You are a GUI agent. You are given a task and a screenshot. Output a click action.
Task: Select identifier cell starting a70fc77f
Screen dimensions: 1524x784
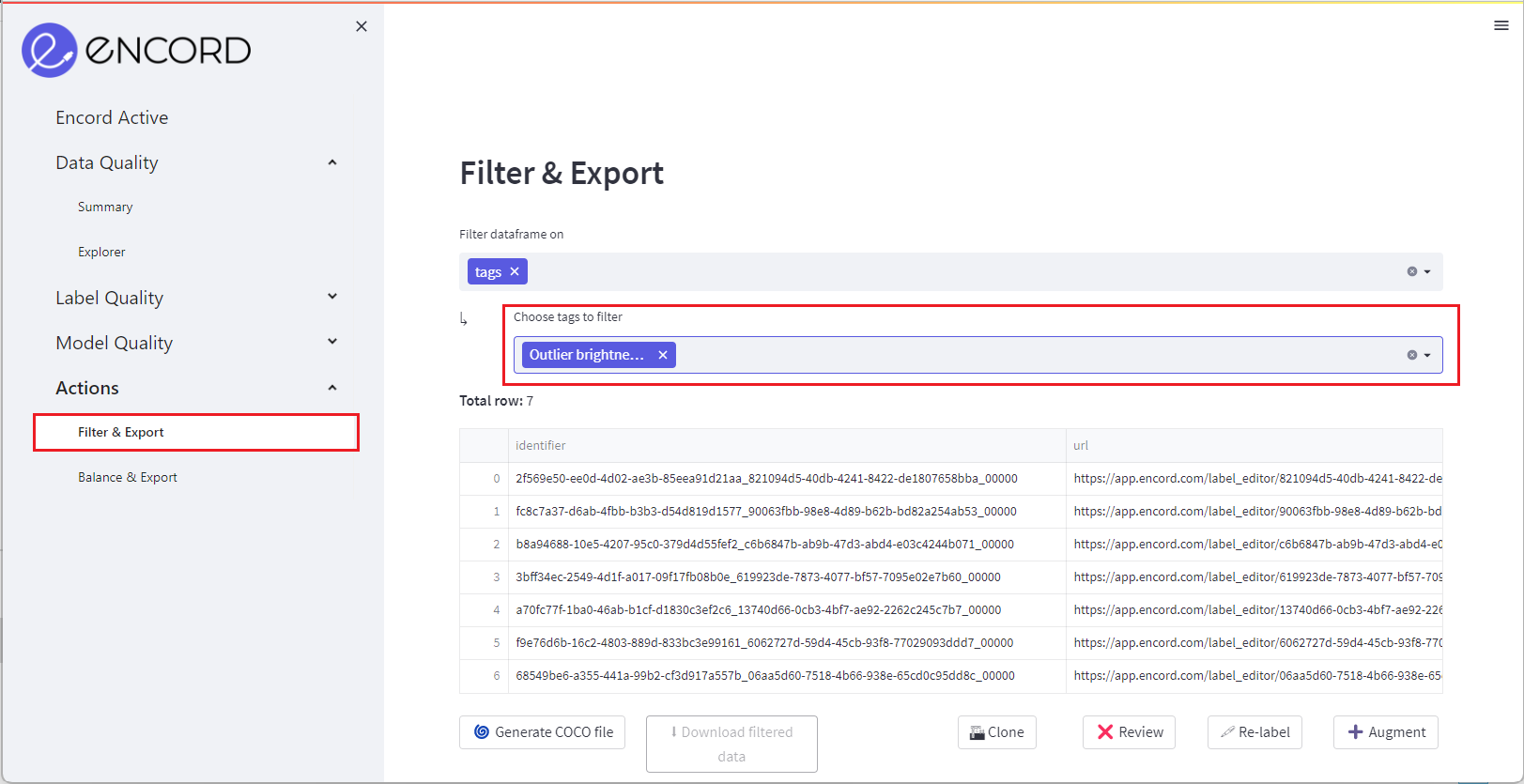click(x=787, y=610)
